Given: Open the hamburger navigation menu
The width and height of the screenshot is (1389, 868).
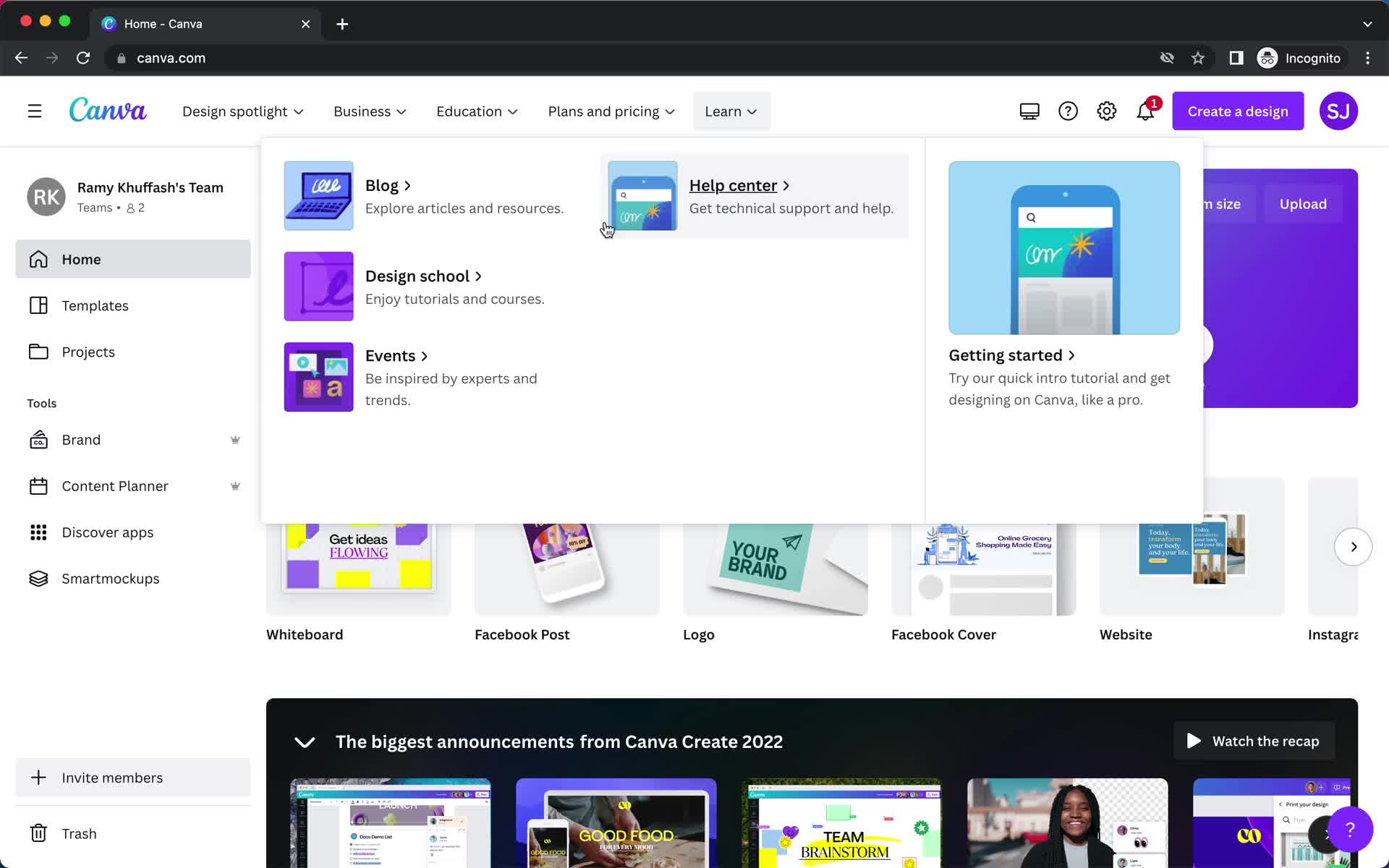Looking at the screenshot, I should [35, 111].
